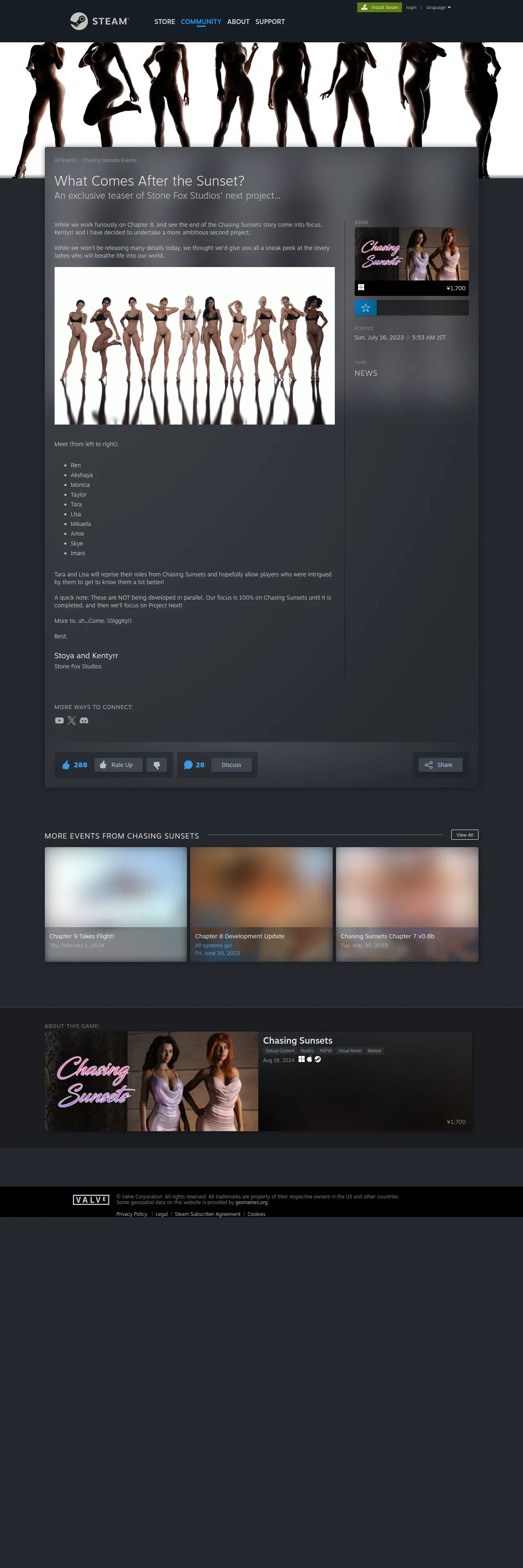Open the Chapter 8 Development Update card
This screenshot has height=1568, width=523.
(261, 904)
